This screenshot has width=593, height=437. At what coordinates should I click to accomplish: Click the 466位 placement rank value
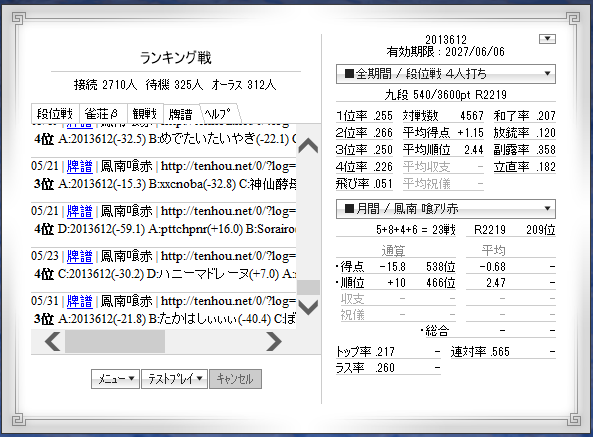pos(441,283)
